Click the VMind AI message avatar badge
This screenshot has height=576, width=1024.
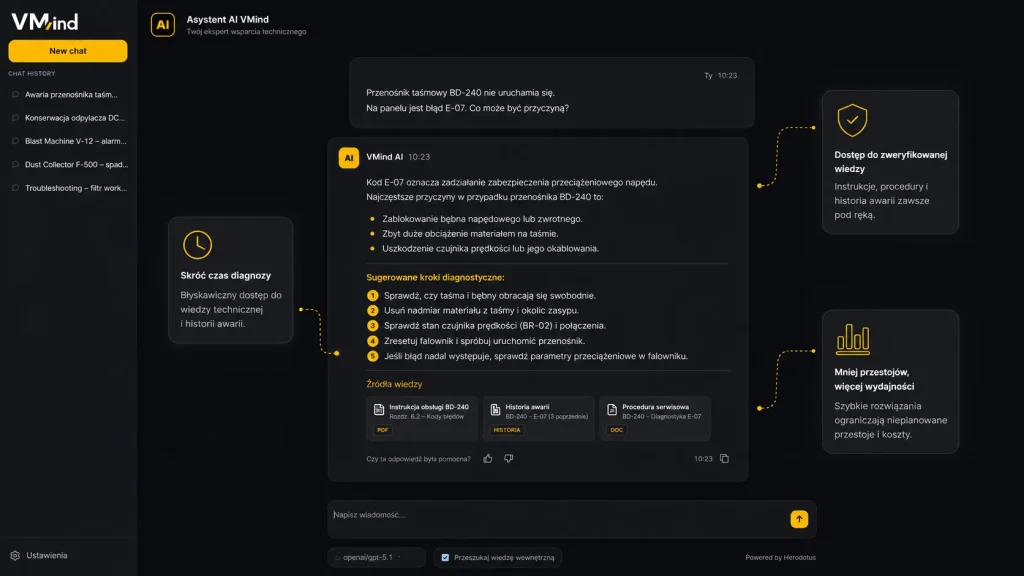point(349,157)
